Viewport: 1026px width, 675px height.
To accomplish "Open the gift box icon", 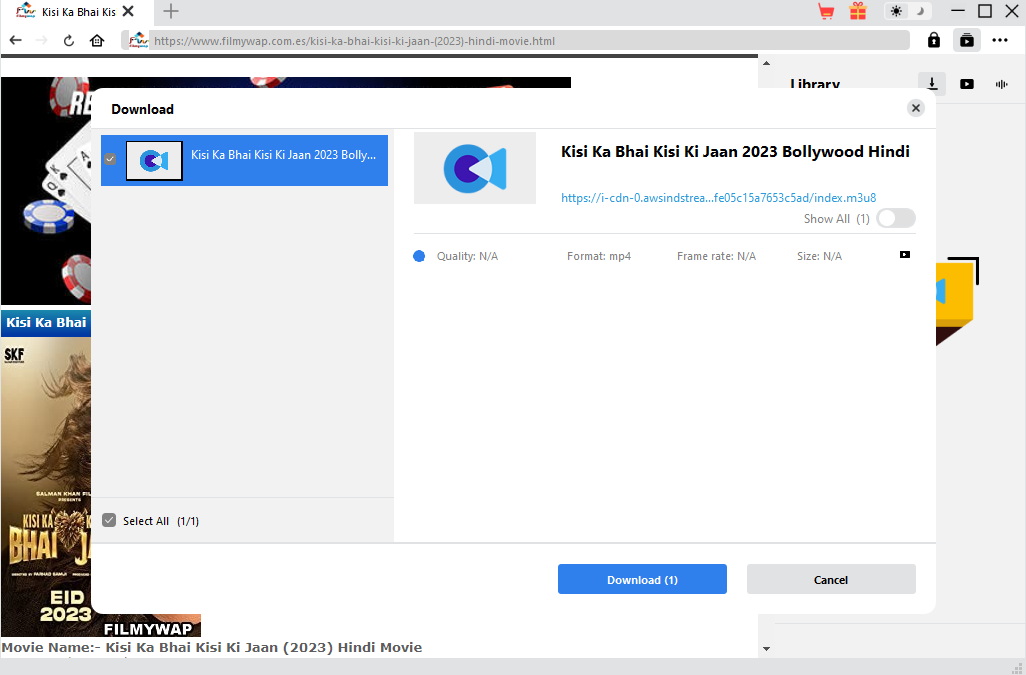I will pyautogui.click(x=858, y=11).
